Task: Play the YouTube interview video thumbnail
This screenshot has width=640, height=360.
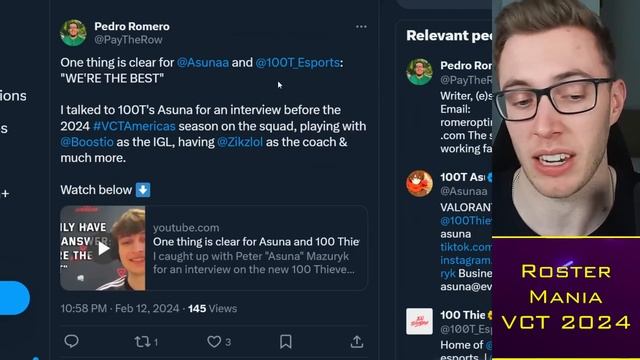Action: 103,248
